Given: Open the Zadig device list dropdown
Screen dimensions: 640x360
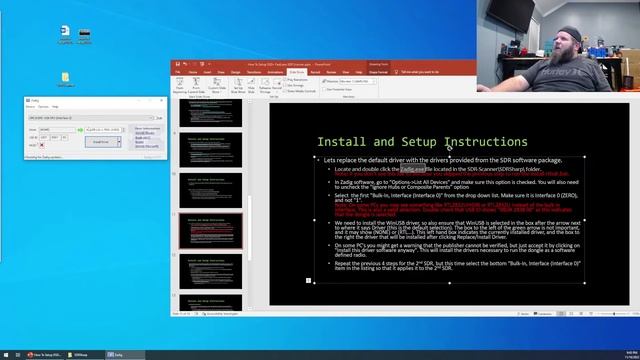Looking at the screenshot, I should [91, 118].
